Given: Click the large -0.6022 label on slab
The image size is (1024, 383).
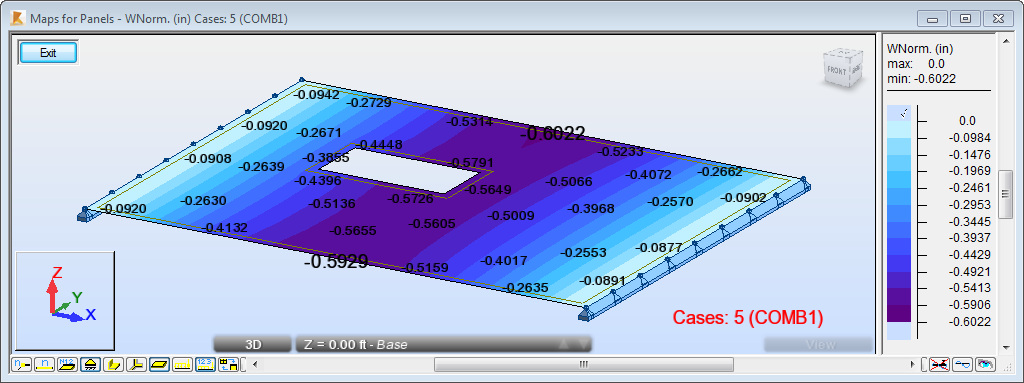Looking at the screenshot, I should point(552,133).
